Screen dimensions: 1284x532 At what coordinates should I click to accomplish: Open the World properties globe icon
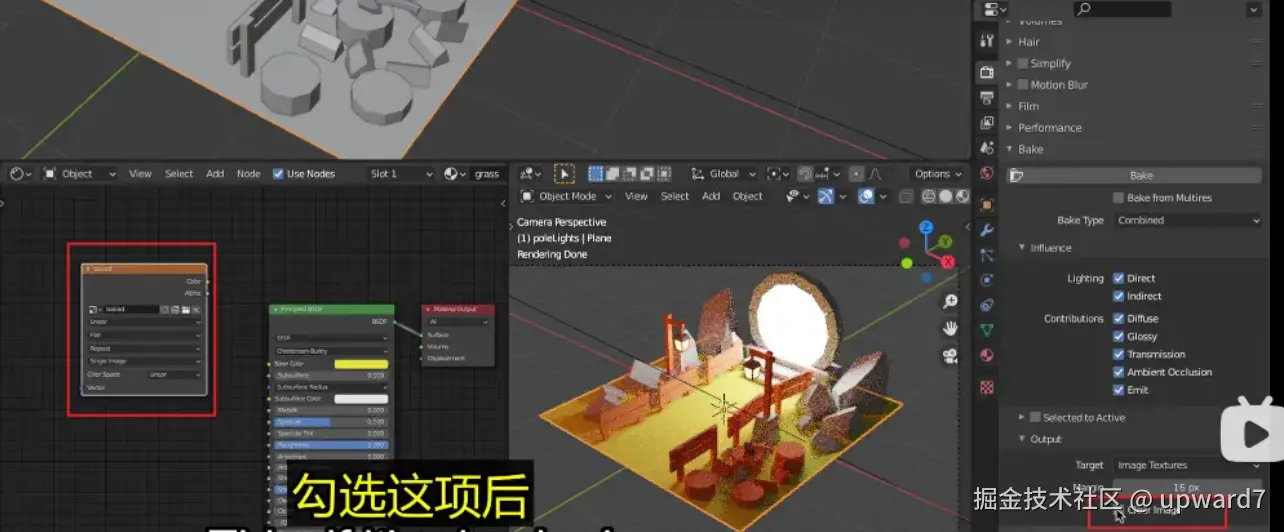click(x=987, y=173)
